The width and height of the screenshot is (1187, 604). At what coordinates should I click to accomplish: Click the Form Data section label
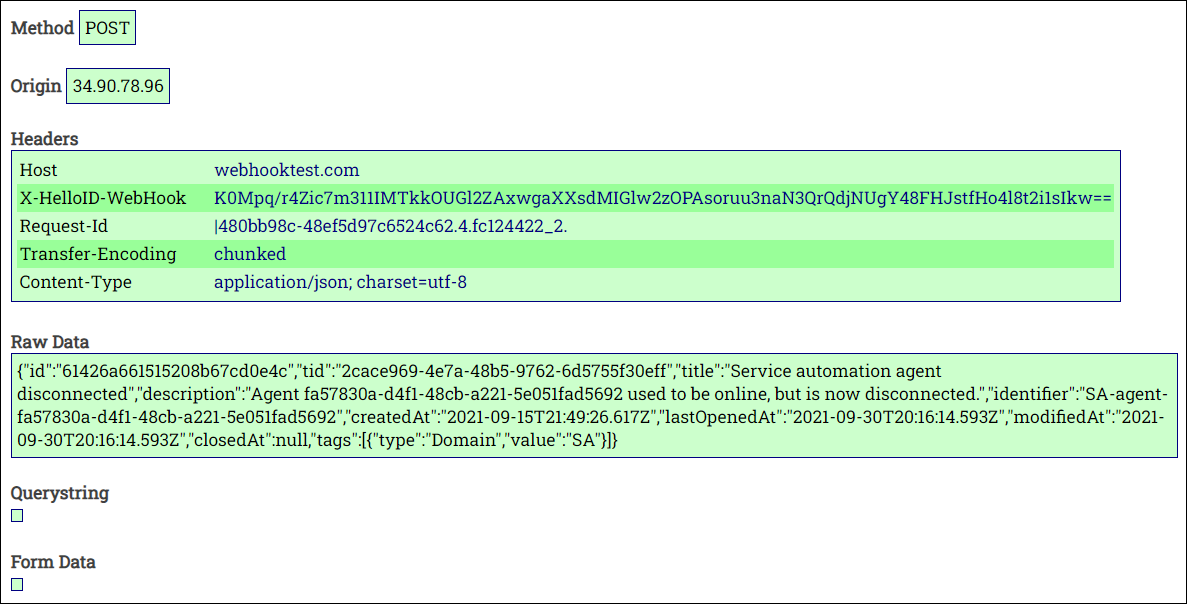click(x=53, y=562)
